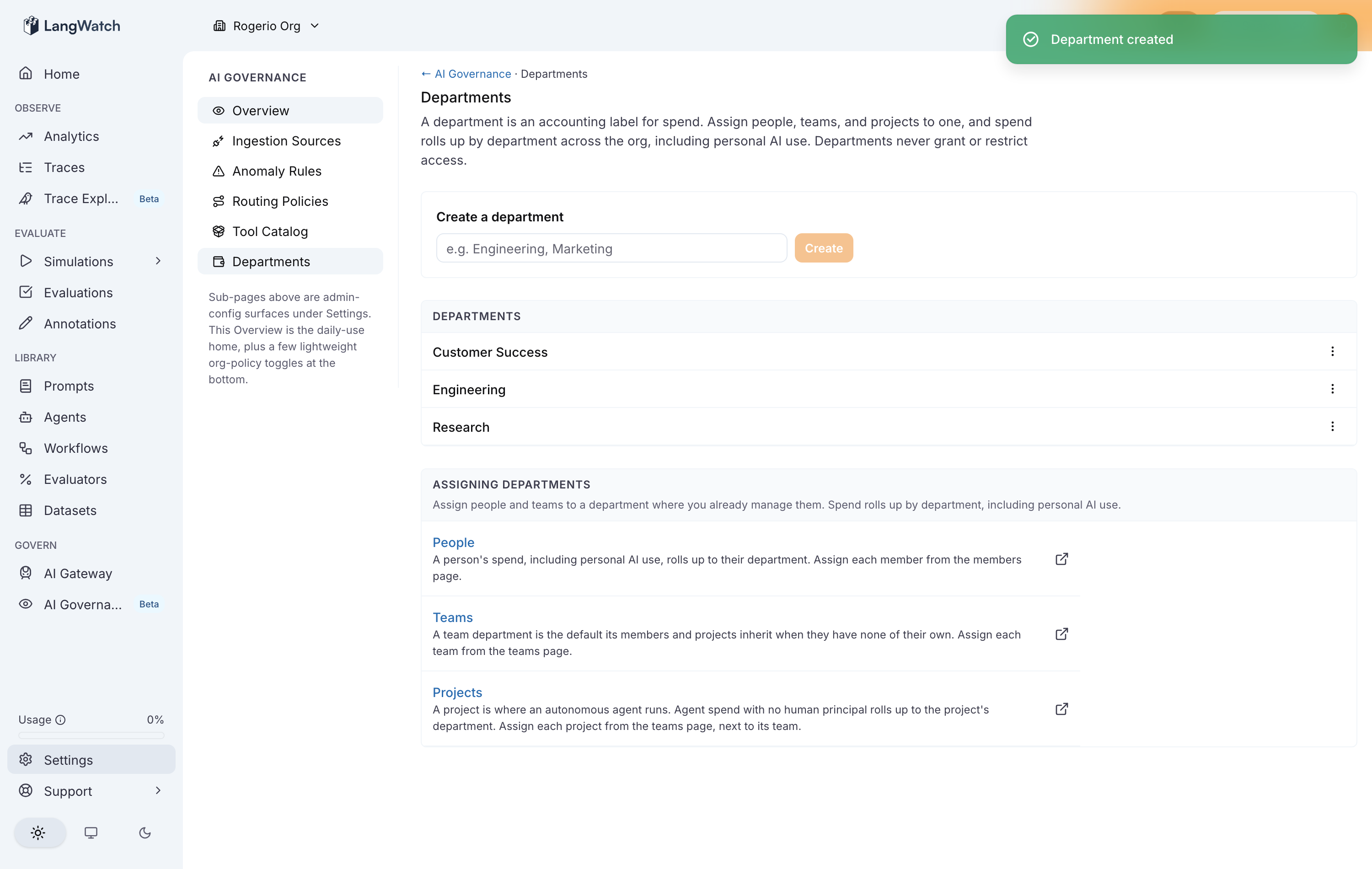Click the Beta badge next to AI Governance
Image resolution: width=1372 pixels, height=869 pixels.
click(149, 604)
